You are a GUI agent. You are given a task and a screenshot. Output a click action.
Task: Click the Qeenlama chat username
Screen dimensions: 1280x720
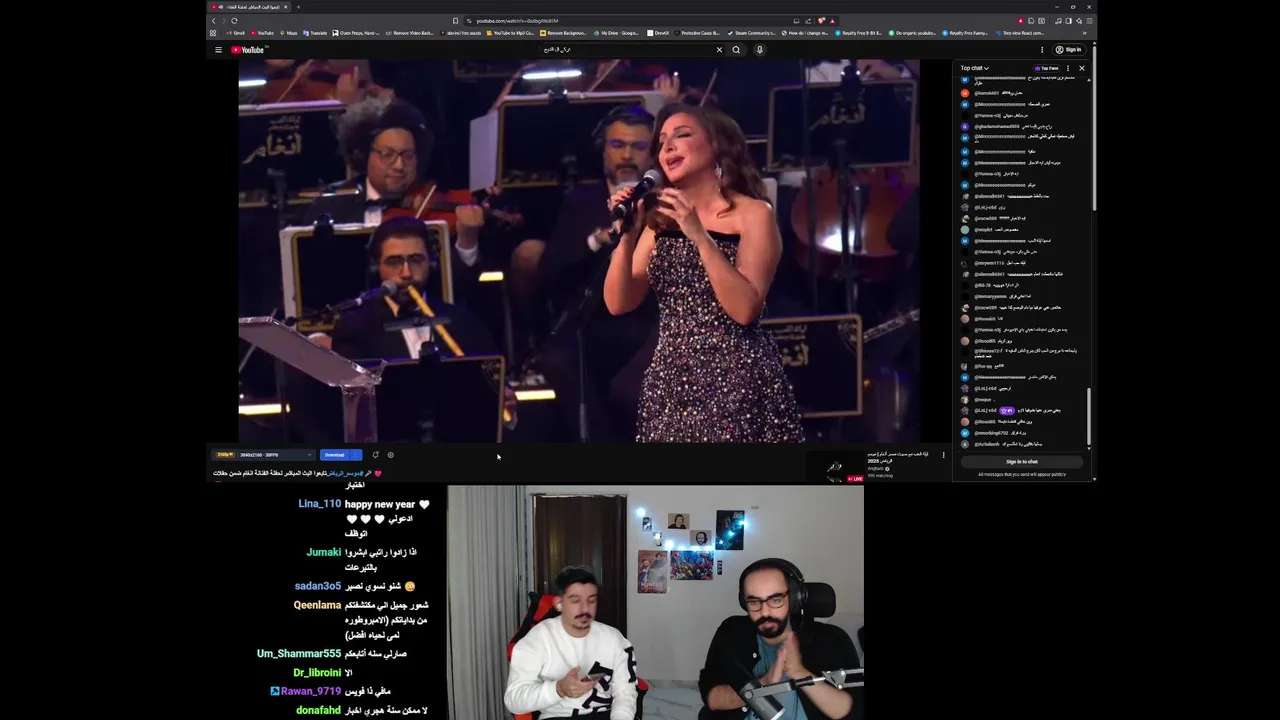(317, 605)
